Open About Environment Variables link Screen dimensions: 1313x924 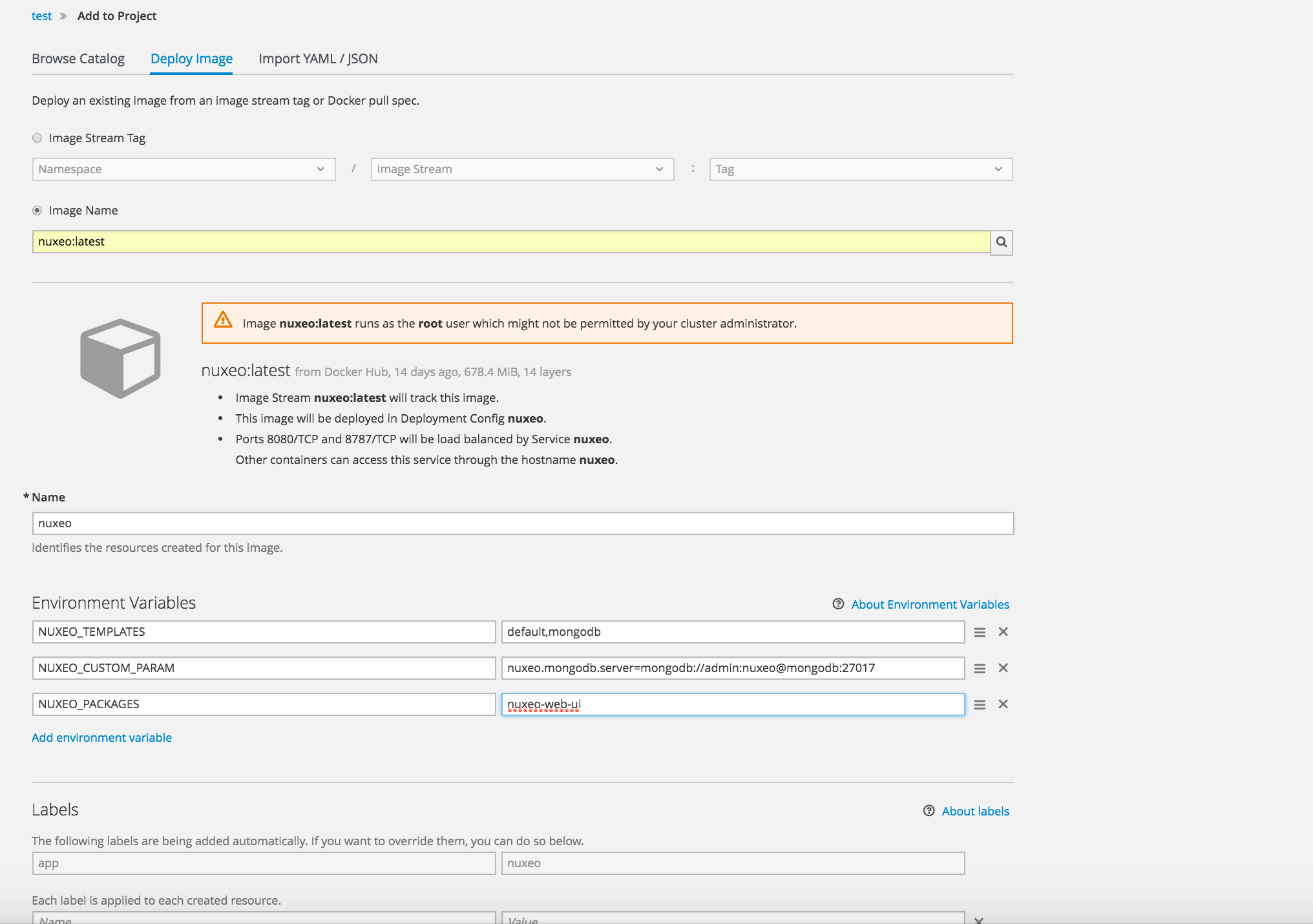coord(930,604)
